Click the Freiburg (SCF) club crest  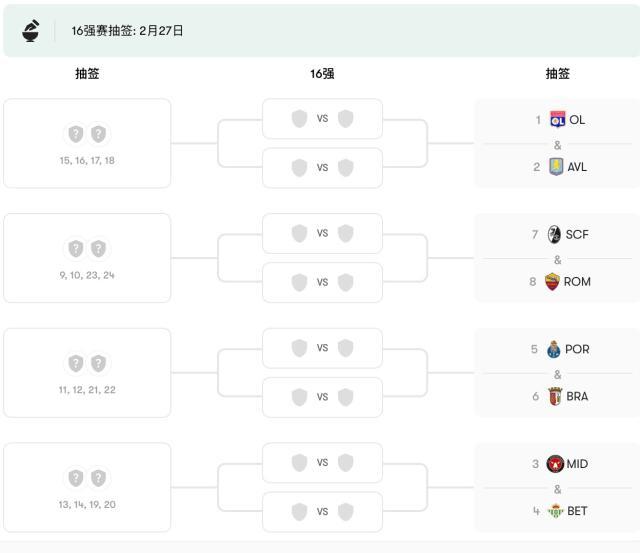point(554,235)
